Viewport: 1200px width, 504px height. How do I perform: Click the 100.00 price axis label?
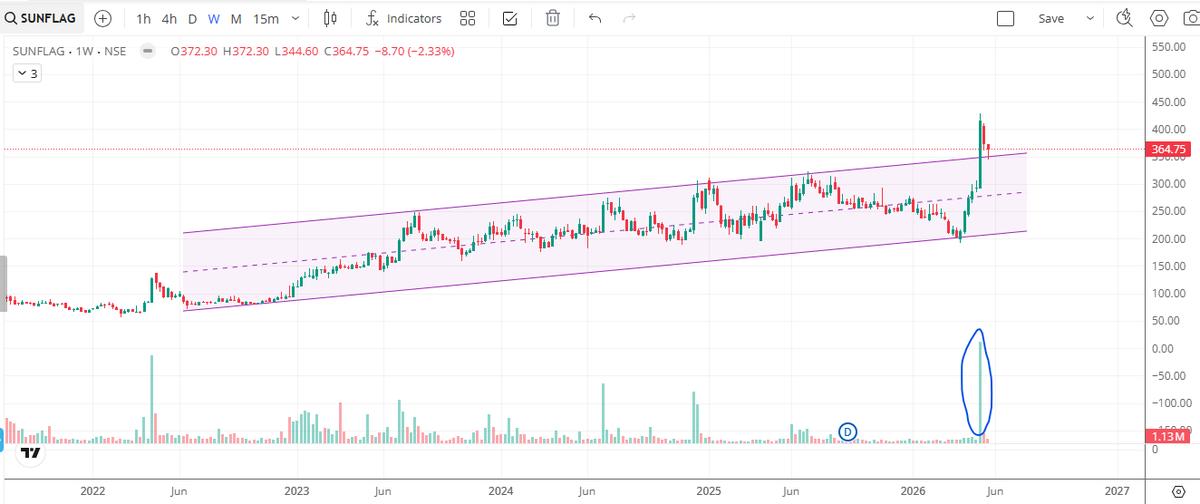1169,293
